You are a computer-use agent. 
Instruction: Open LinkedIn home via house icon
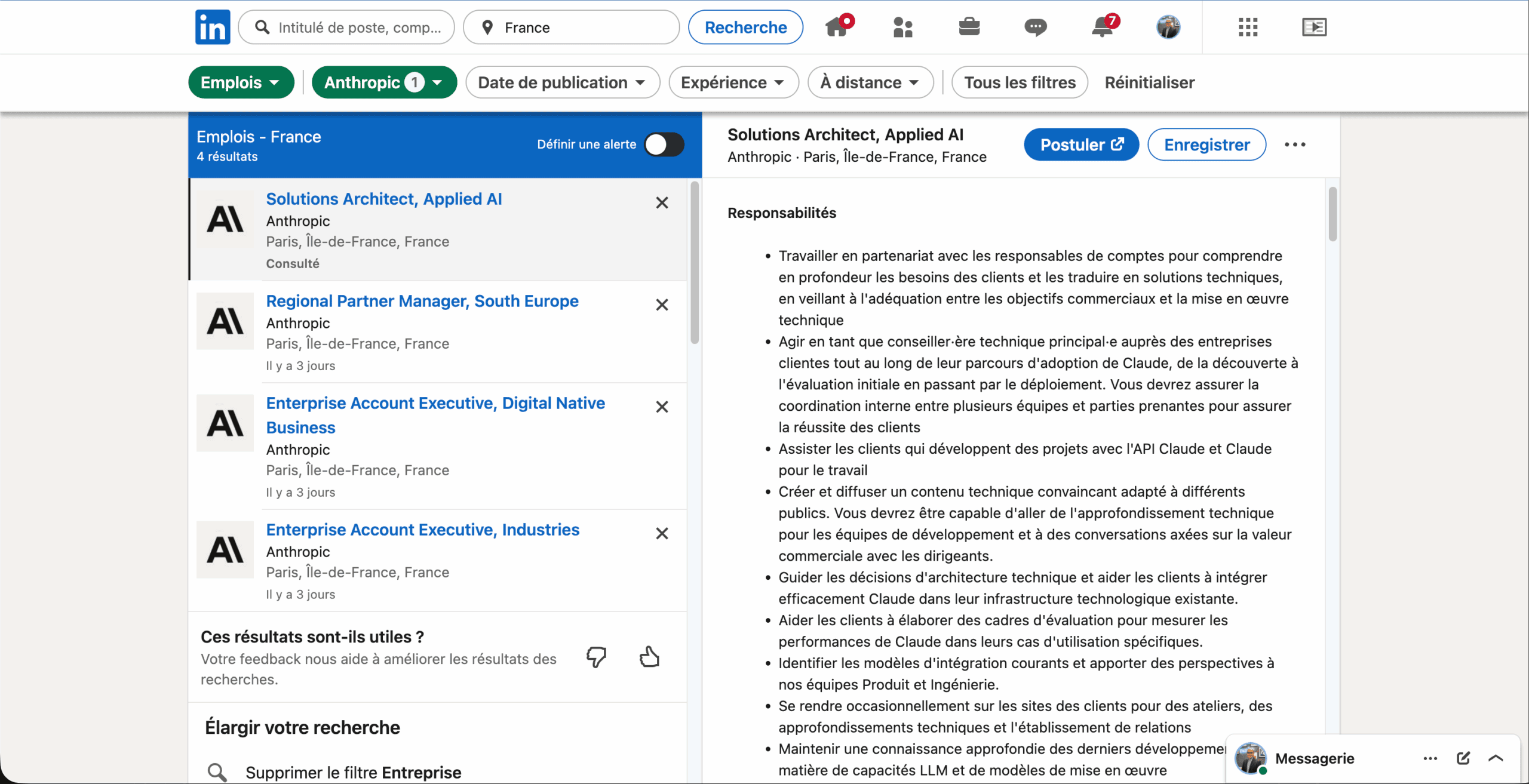[x=837, y=27]
